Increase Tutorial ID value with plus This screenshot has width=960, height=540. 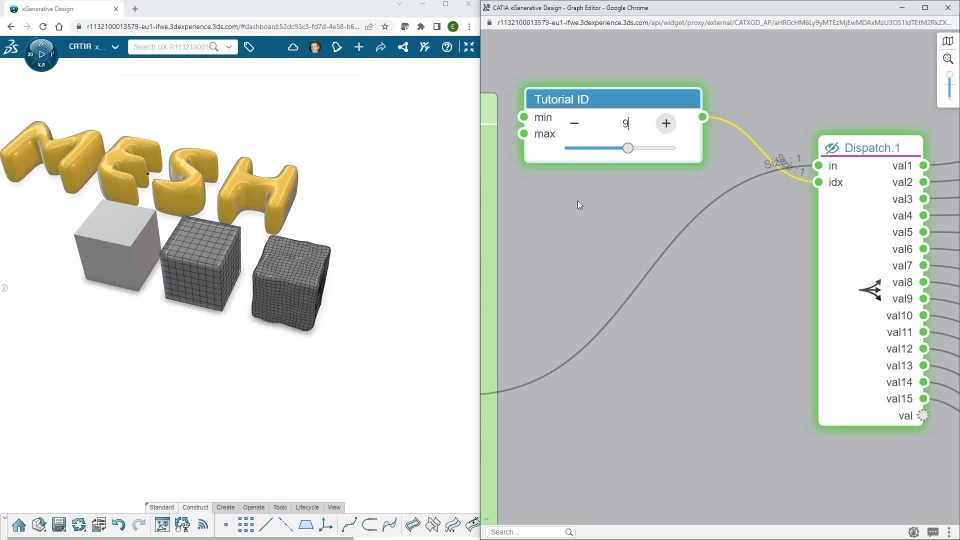(x=666, y=123)
